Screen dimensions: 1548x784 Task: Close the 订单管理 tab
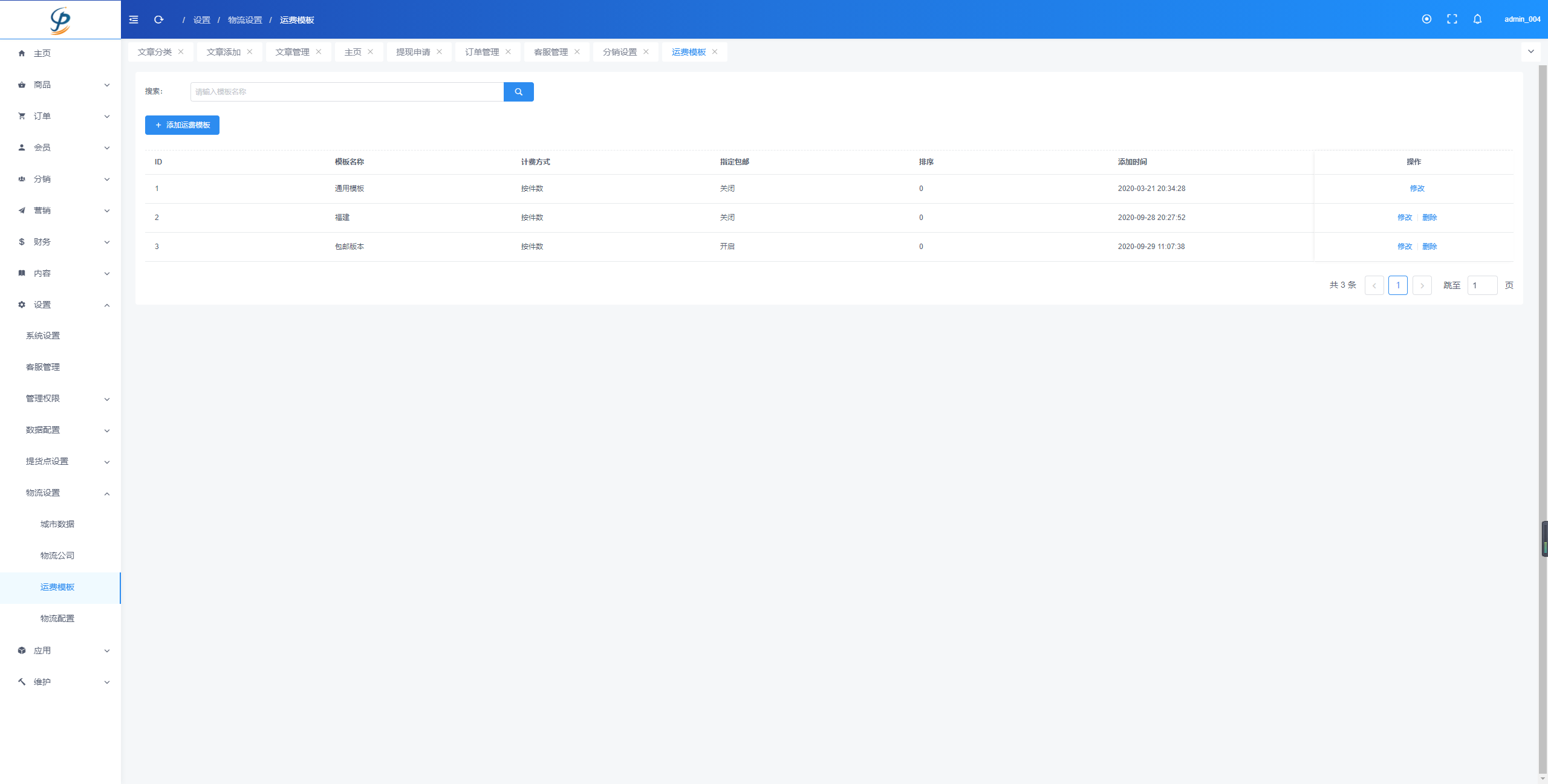pyautogui.click(x=509, y=52)
